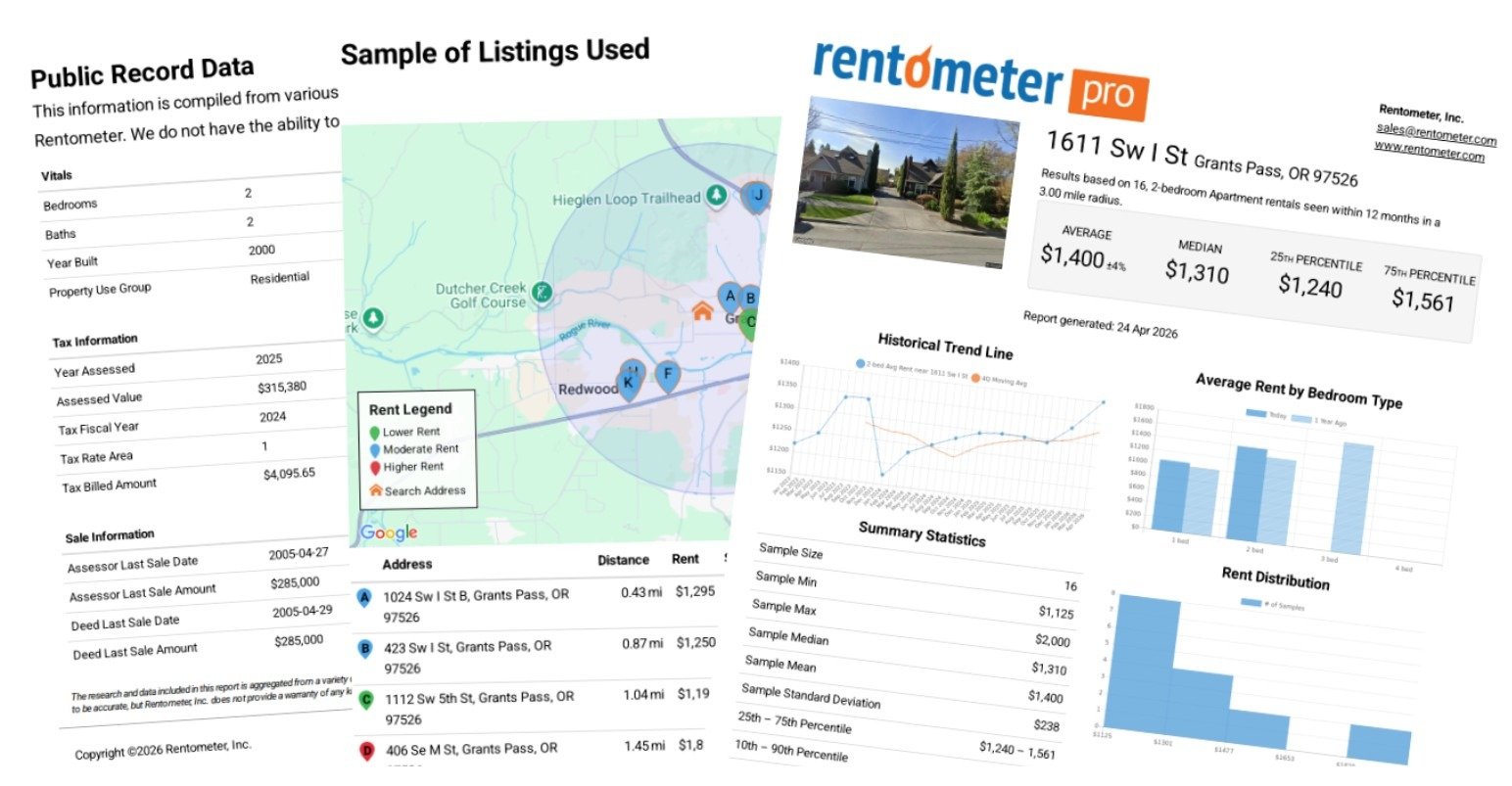Click map pin K beside Redwood label

(629, 385)
